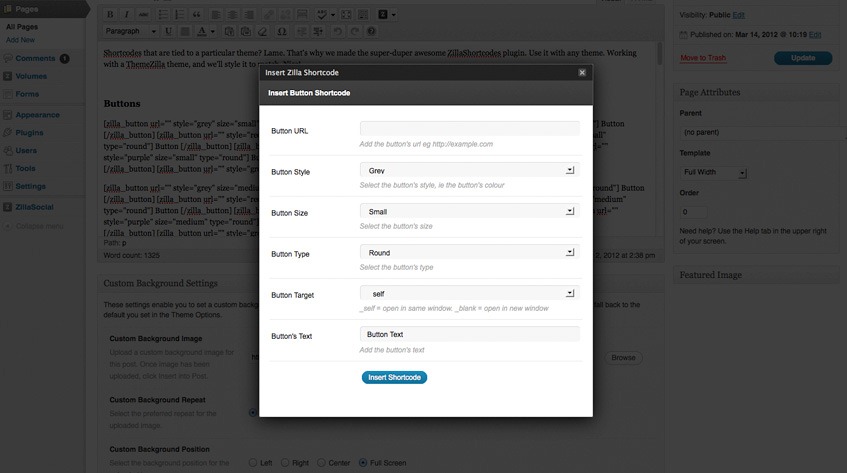Align text center in the editor

coord(232,15)
